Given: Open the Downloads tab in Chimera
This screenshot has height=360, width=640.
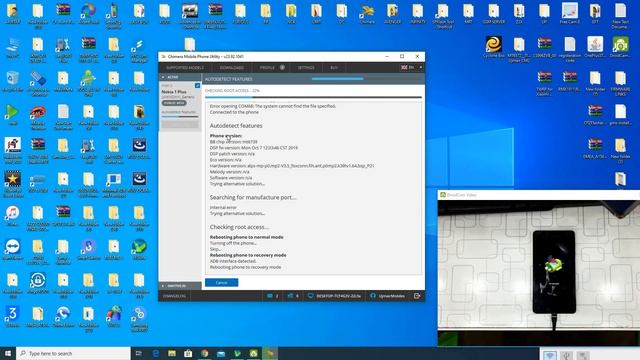Looking at the screenshot, I should click(232, 68).
